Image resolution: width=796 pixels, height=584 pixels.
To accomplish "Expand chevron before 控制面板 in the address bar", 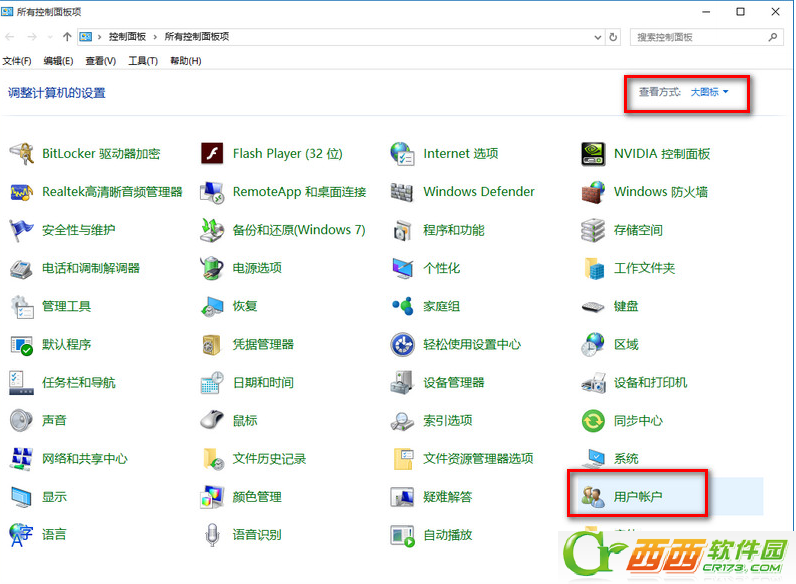I will coord(100,37).
